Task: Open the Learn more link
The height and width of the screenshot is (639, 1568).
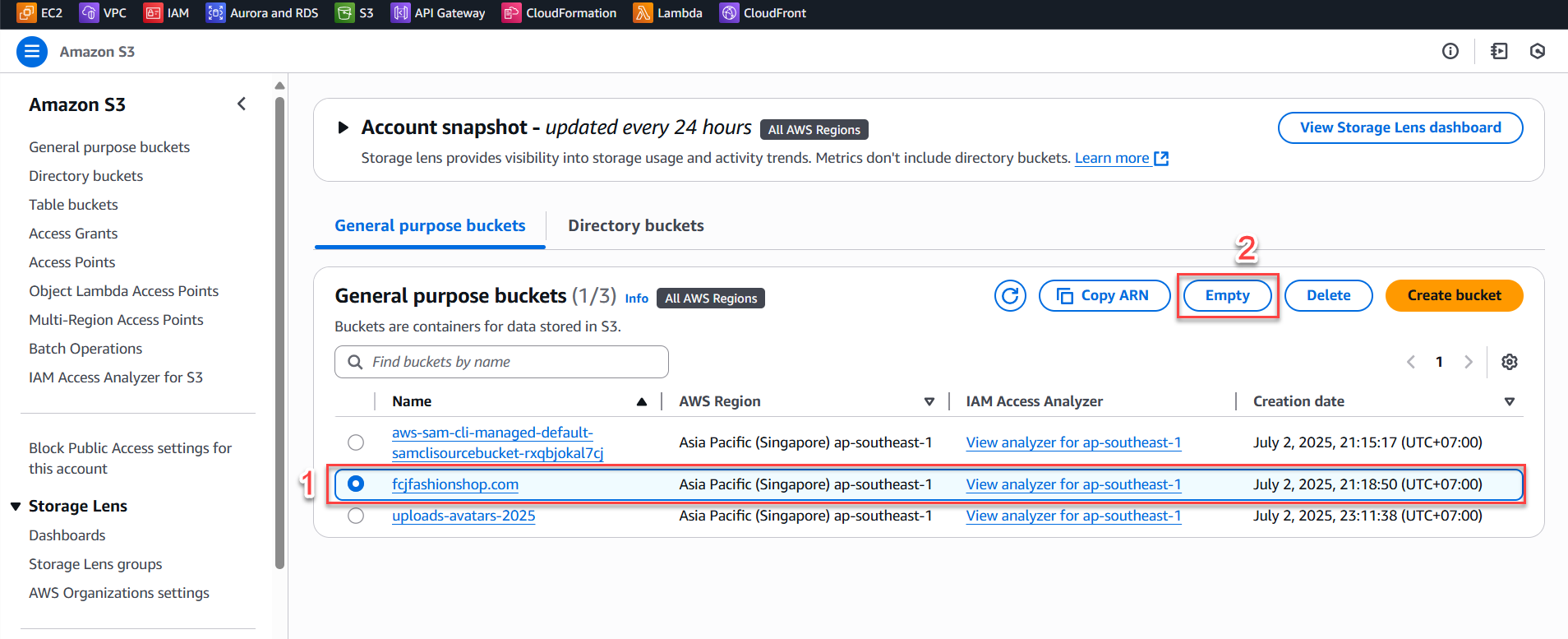Action: (1122, 158)
